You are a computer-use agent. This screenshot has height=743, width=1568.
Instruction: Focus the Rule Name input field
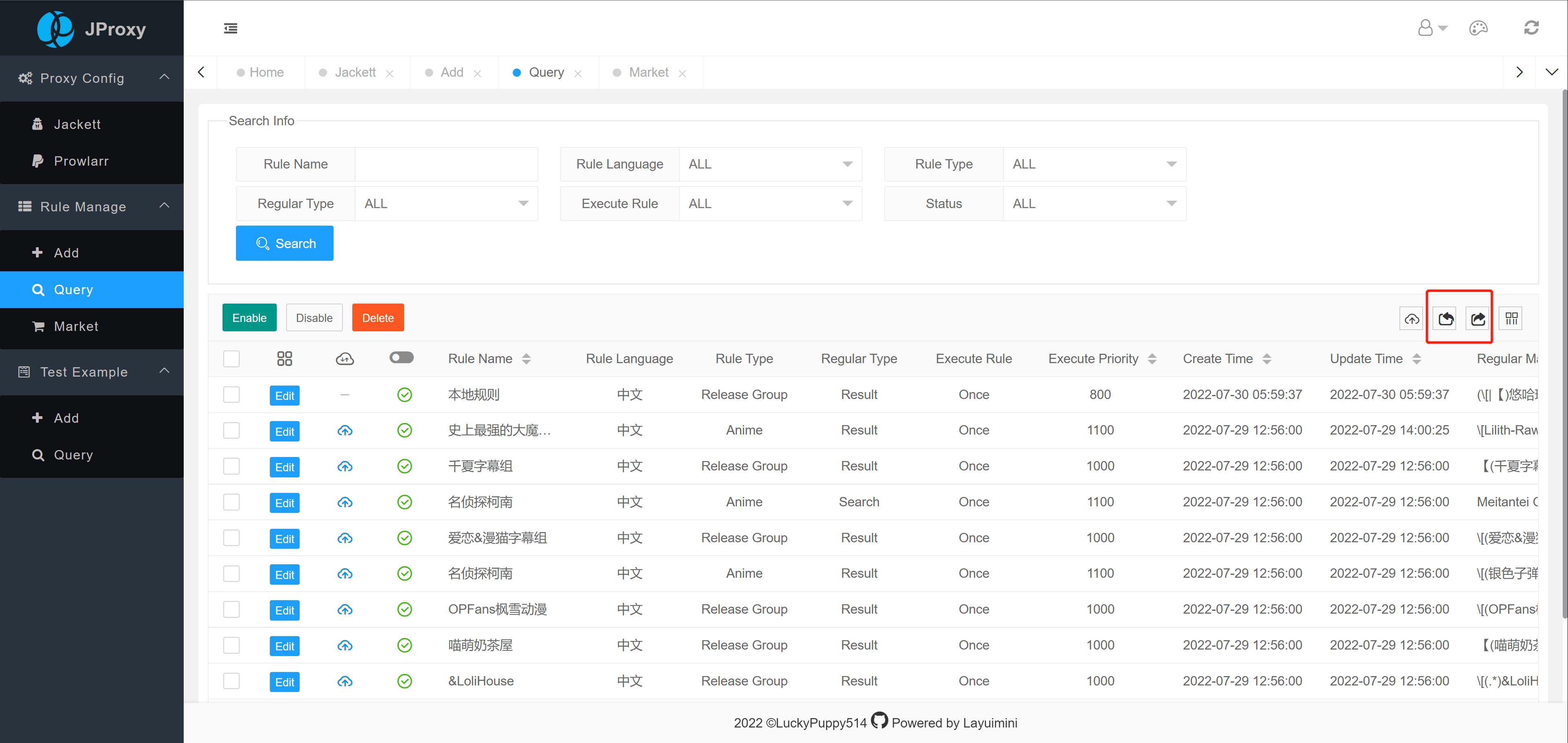pyautogui.click(x=446, y=164)
